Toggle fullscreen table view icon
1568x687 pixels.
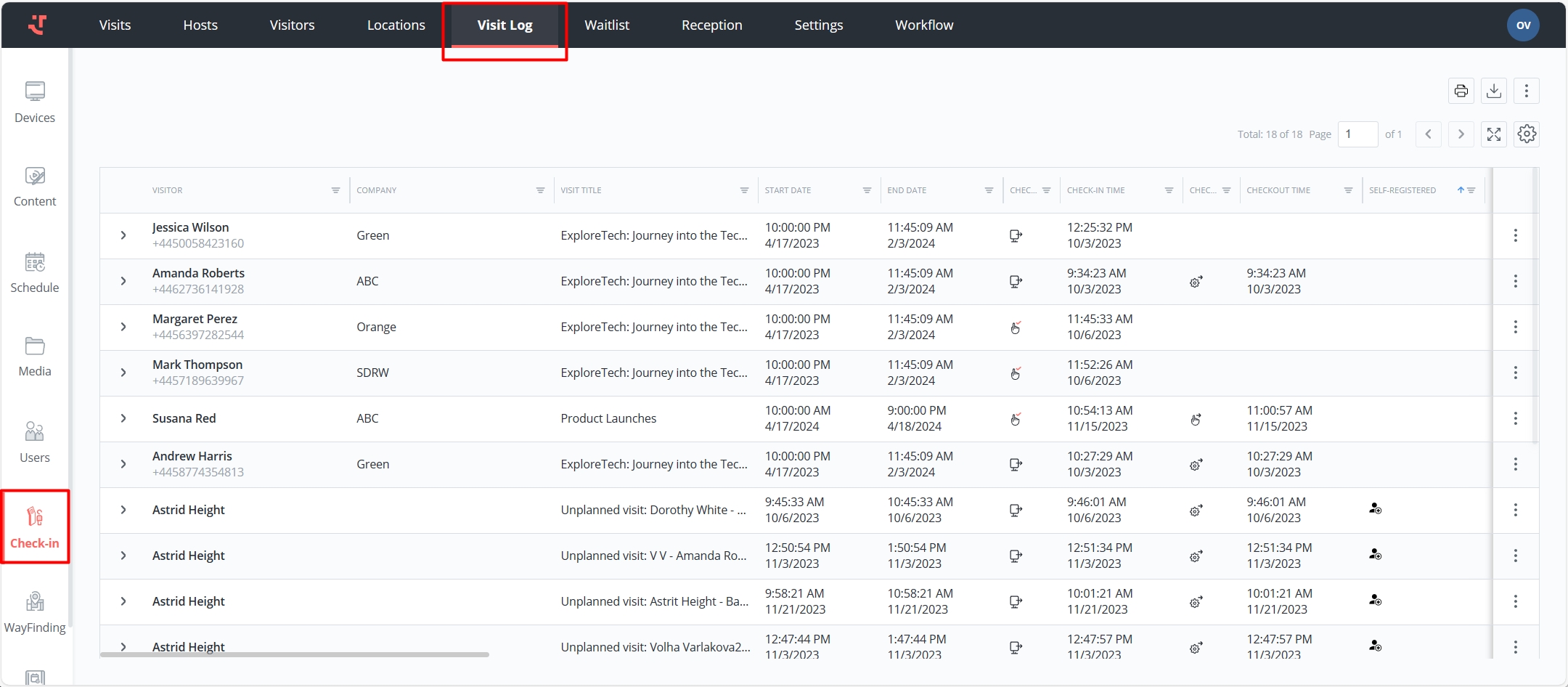1493,134
